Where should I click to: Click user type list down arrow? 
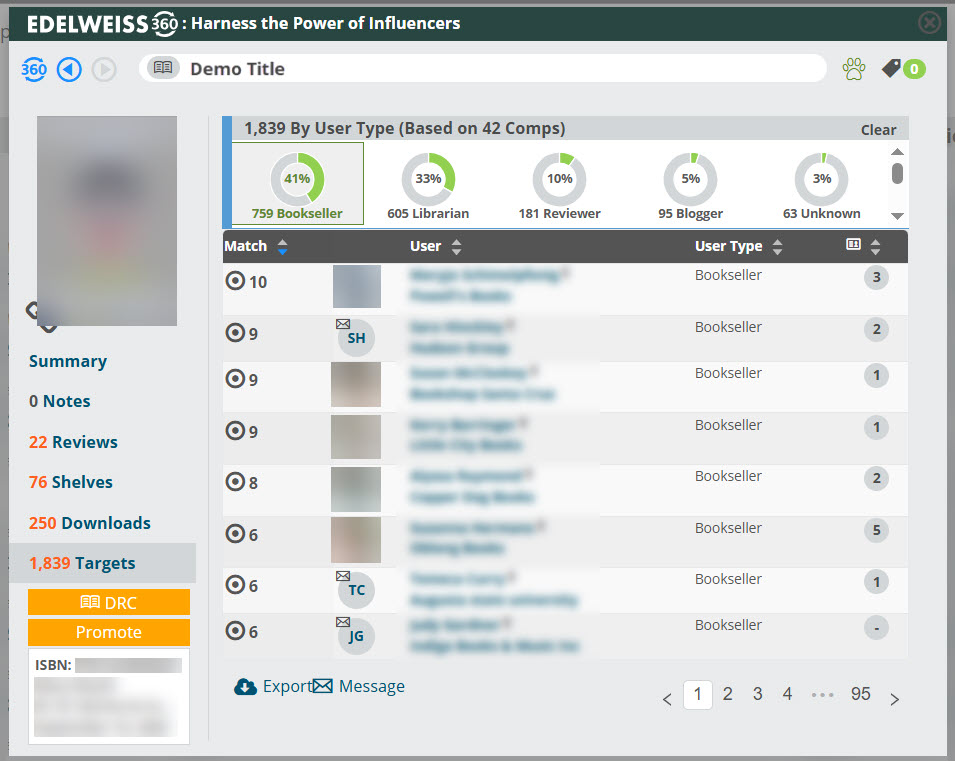click(897, 216)
